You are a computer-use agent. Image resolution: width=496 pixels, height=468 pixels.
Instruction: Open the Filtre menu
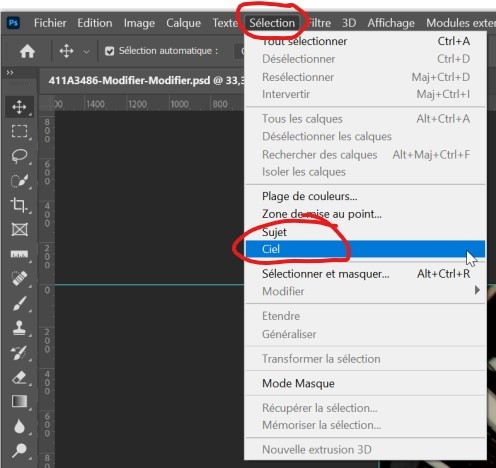click(x=319, y=23)
